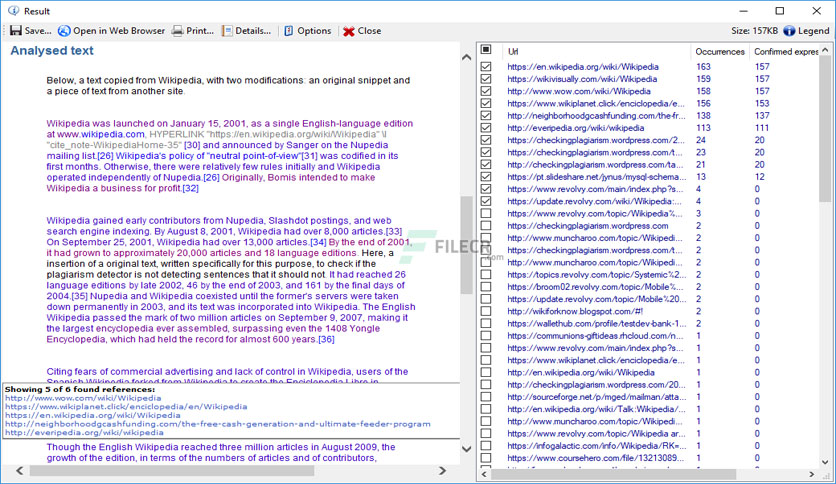836x484 pixels.
Task: Sort by the Occurrences column header
Action: [719, 51]
